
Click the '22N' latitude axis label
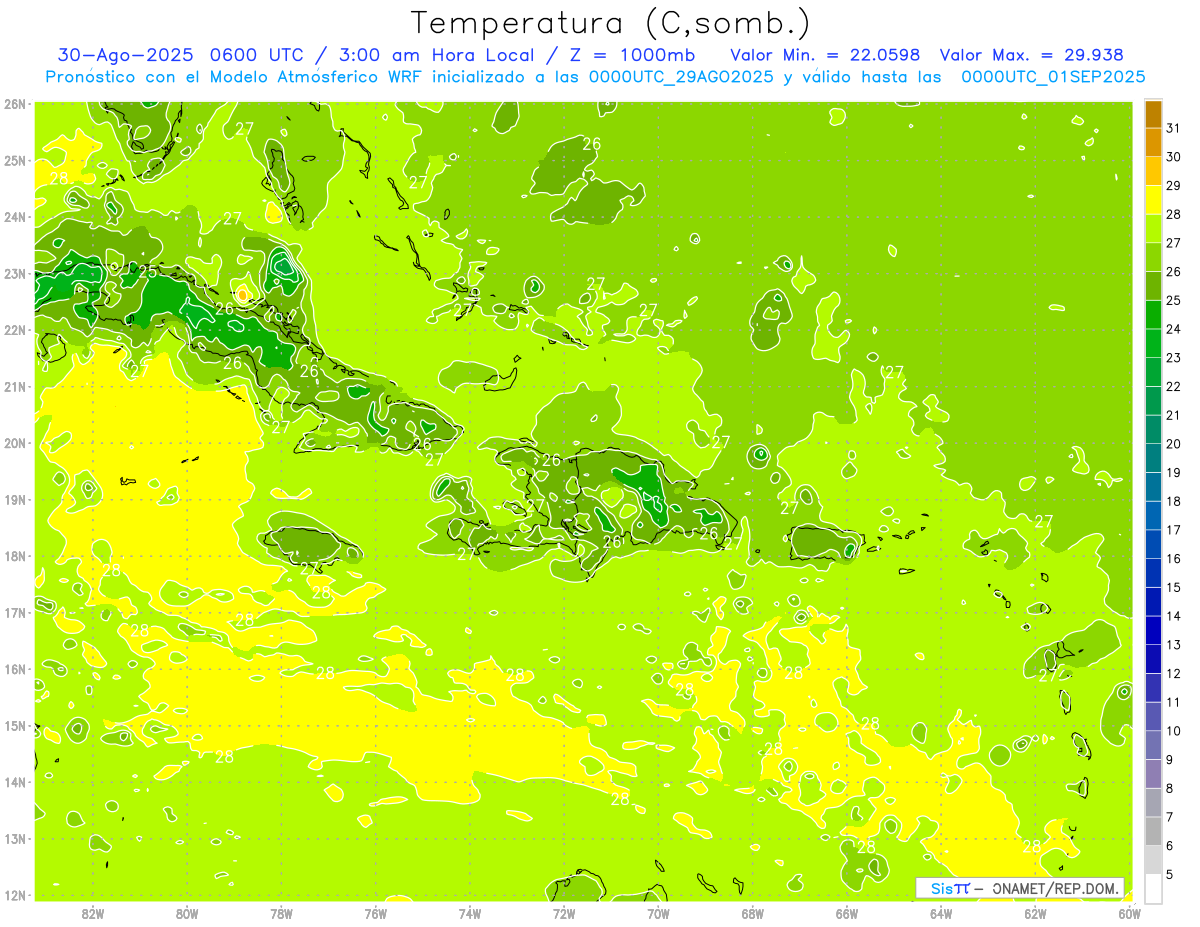click(15, 330)
